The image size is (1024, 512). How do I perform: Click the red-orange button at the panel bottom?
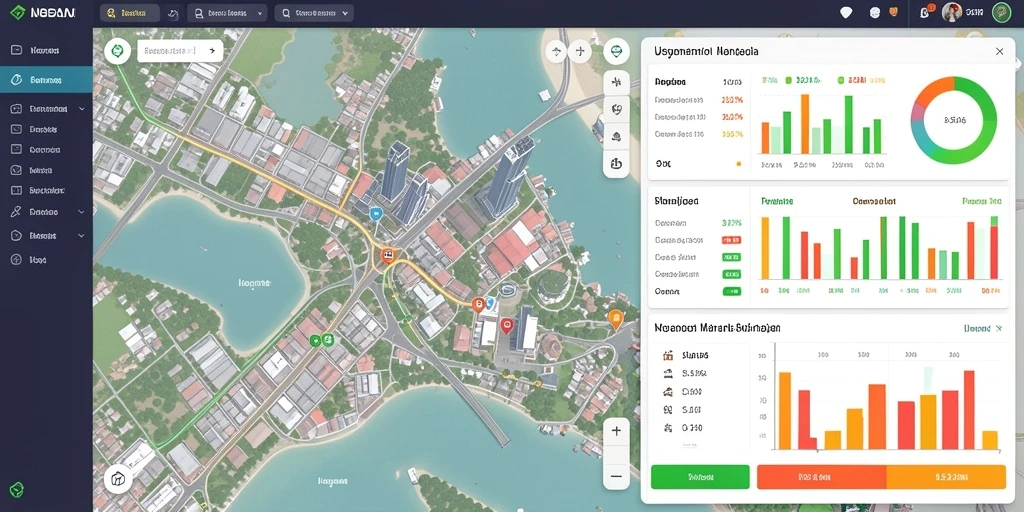[x=821, y=477]
